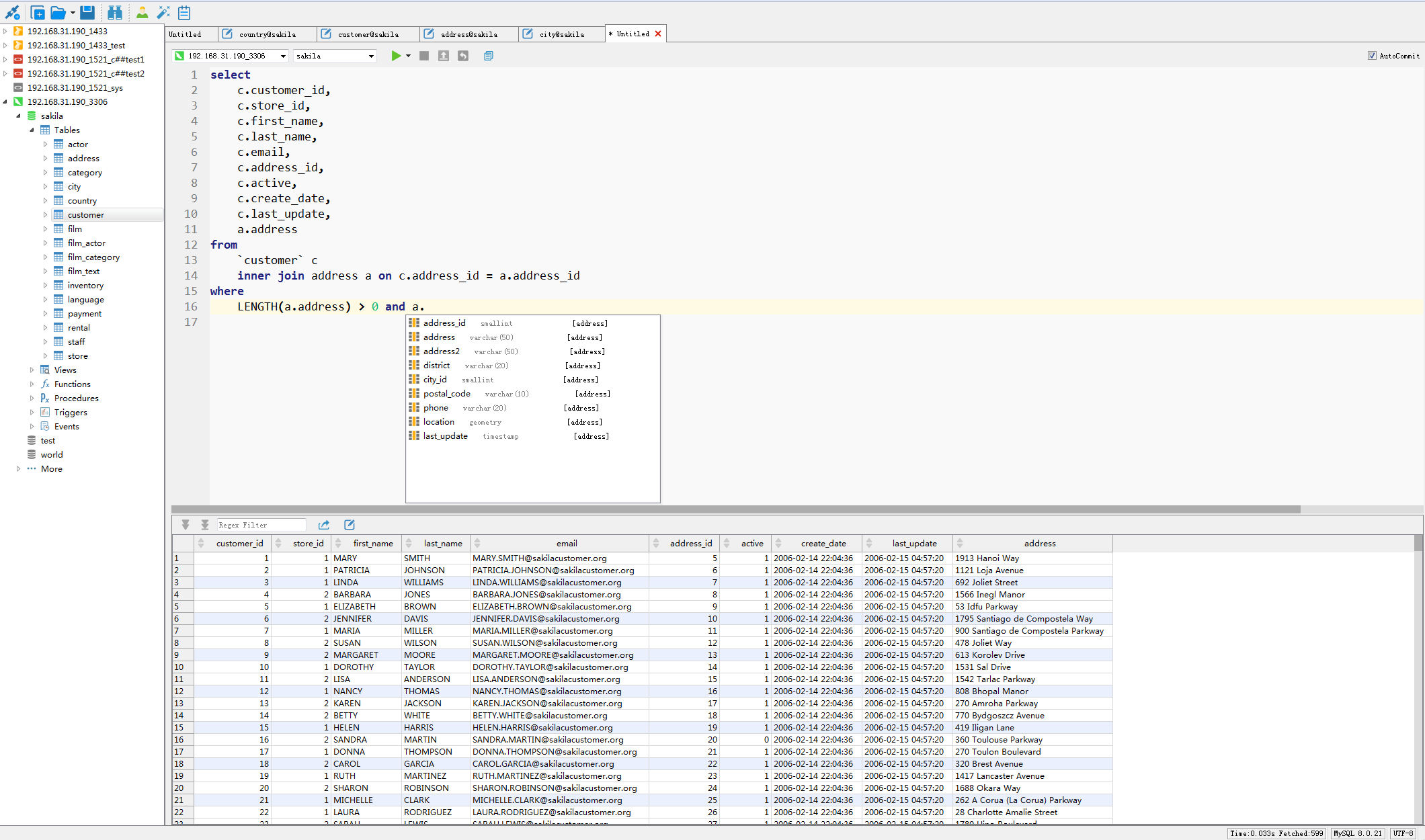Image resolution: width=1425 pixels, height=840 pixels.
Task: Sort by the email column header
Action: point(566,543)
